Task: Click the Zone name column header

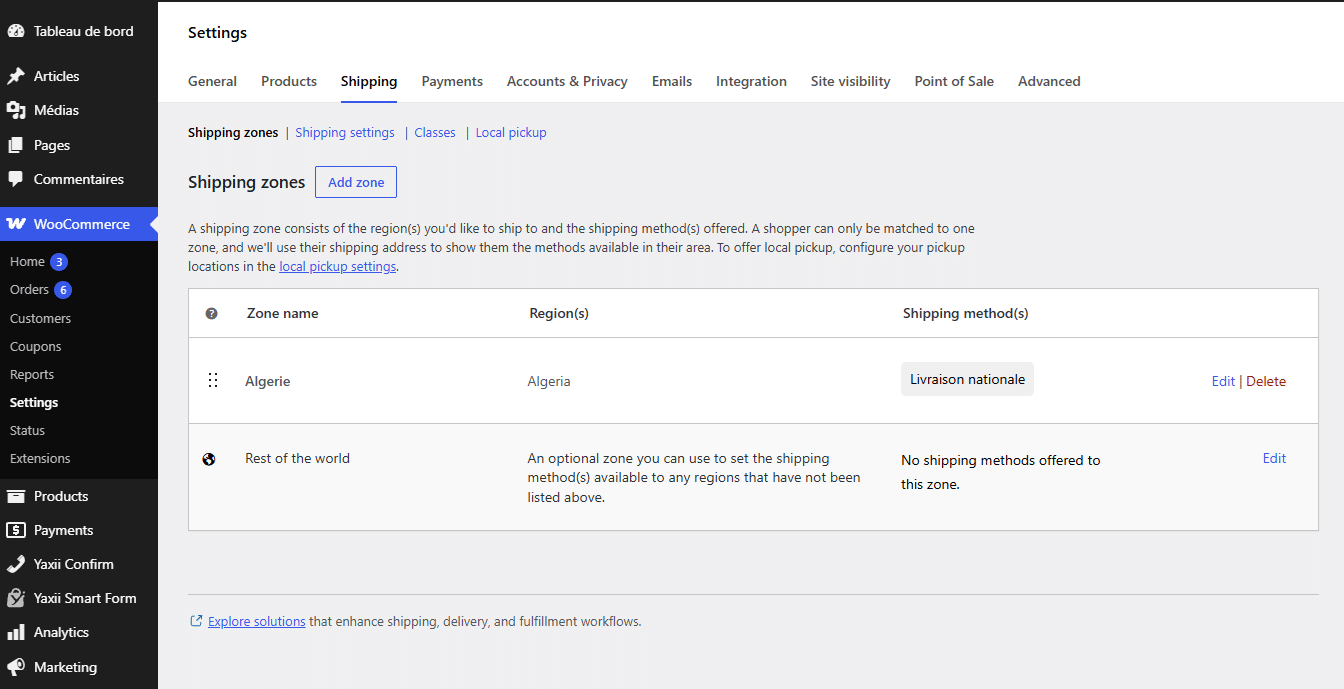Action: (283, 313)
